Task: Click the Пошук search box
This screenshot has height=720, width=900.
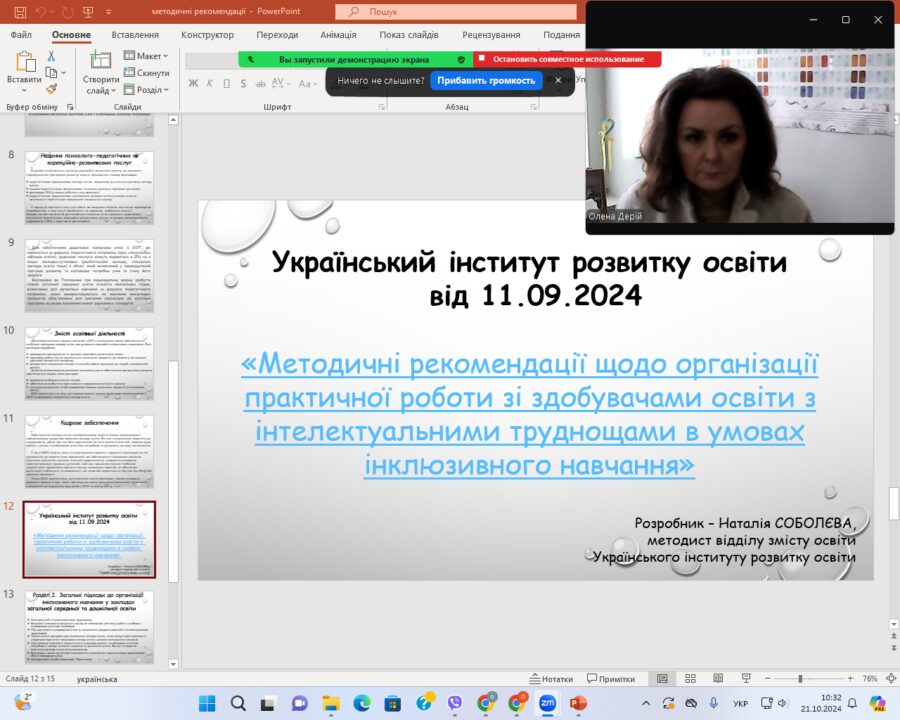Action: 456,11
